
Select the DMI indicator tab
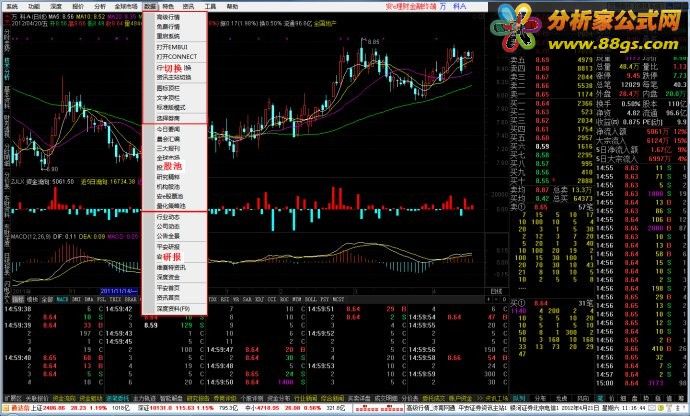pos(76,299)
